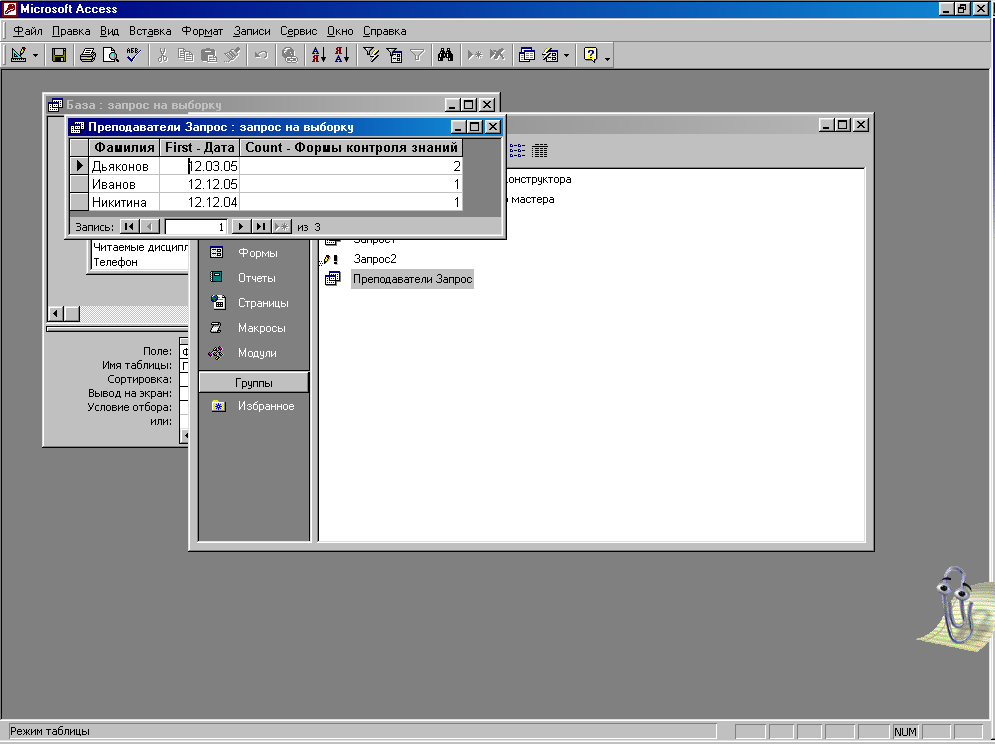Delete the record using the toolbar icon
This screenshot has height=744, width=995.
coord(498,55)
